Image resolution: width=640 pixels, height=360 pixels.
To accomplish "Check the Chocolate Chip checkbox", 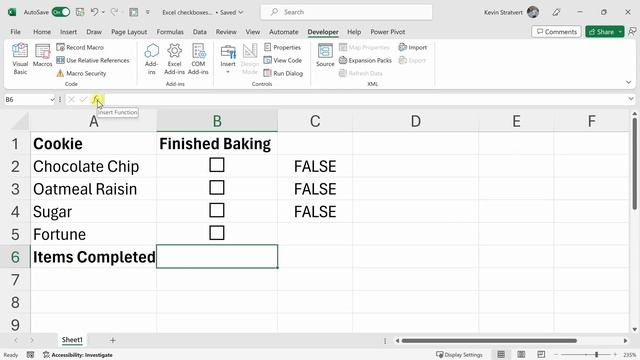I will (217, 165).
